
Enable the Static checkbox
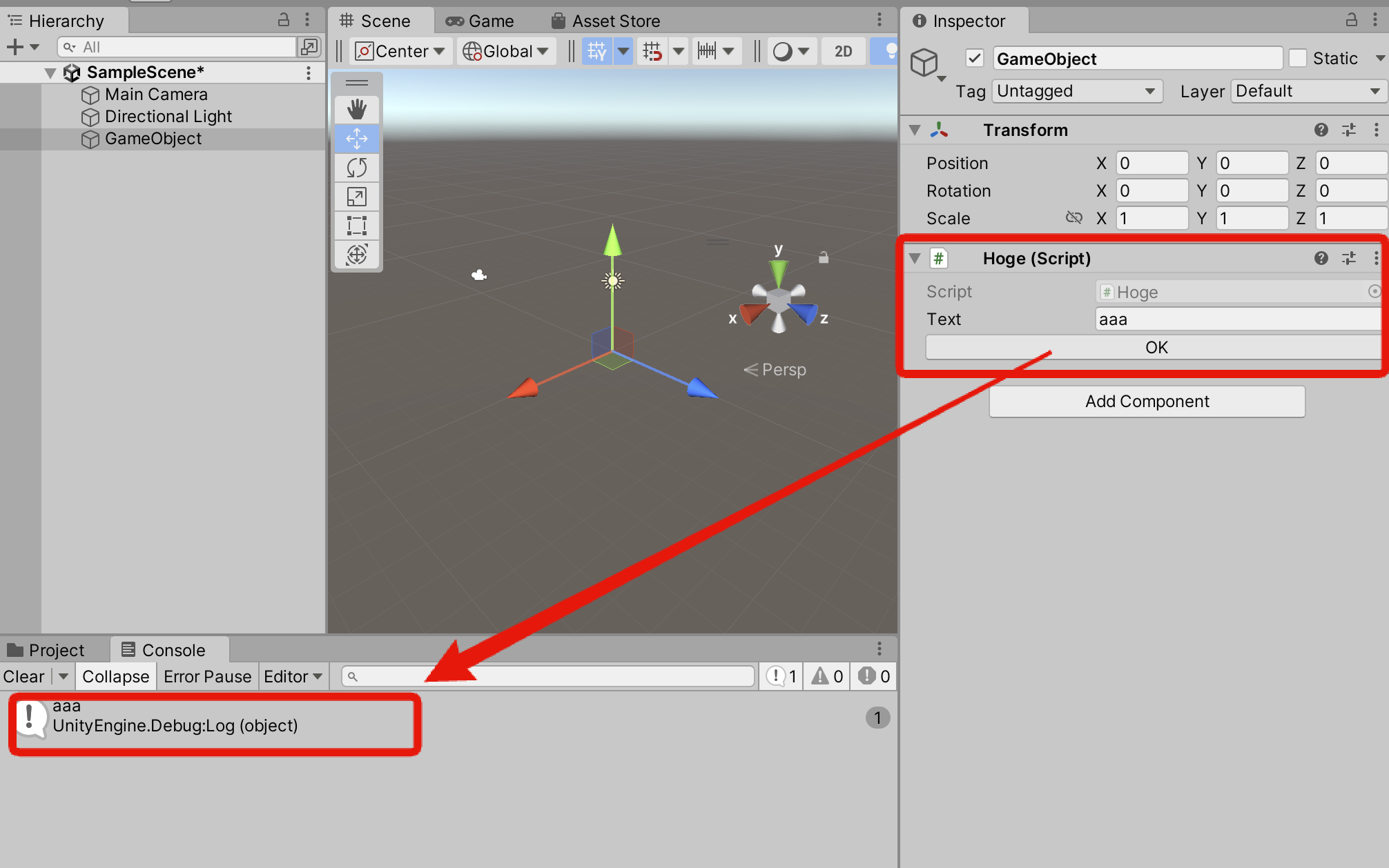tap(1298, 58)
